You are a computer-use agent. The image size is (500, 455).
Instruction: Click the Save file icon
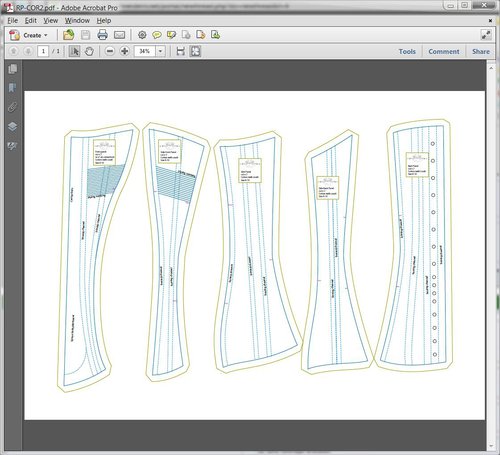pyautogui.click(x=86, y=35)
